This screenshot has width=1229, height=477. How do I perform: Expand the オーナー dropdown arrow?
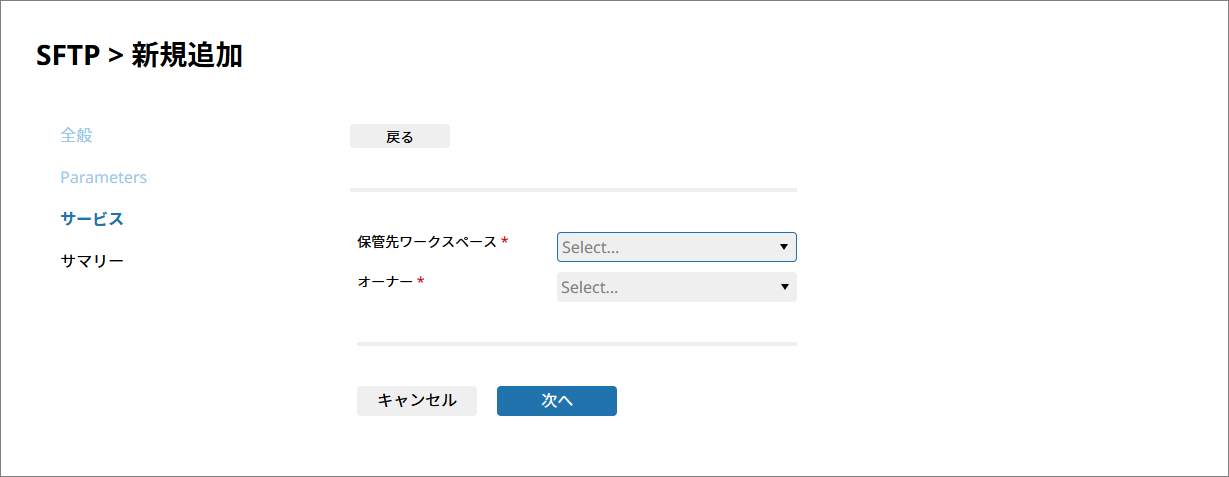[783, 287]
